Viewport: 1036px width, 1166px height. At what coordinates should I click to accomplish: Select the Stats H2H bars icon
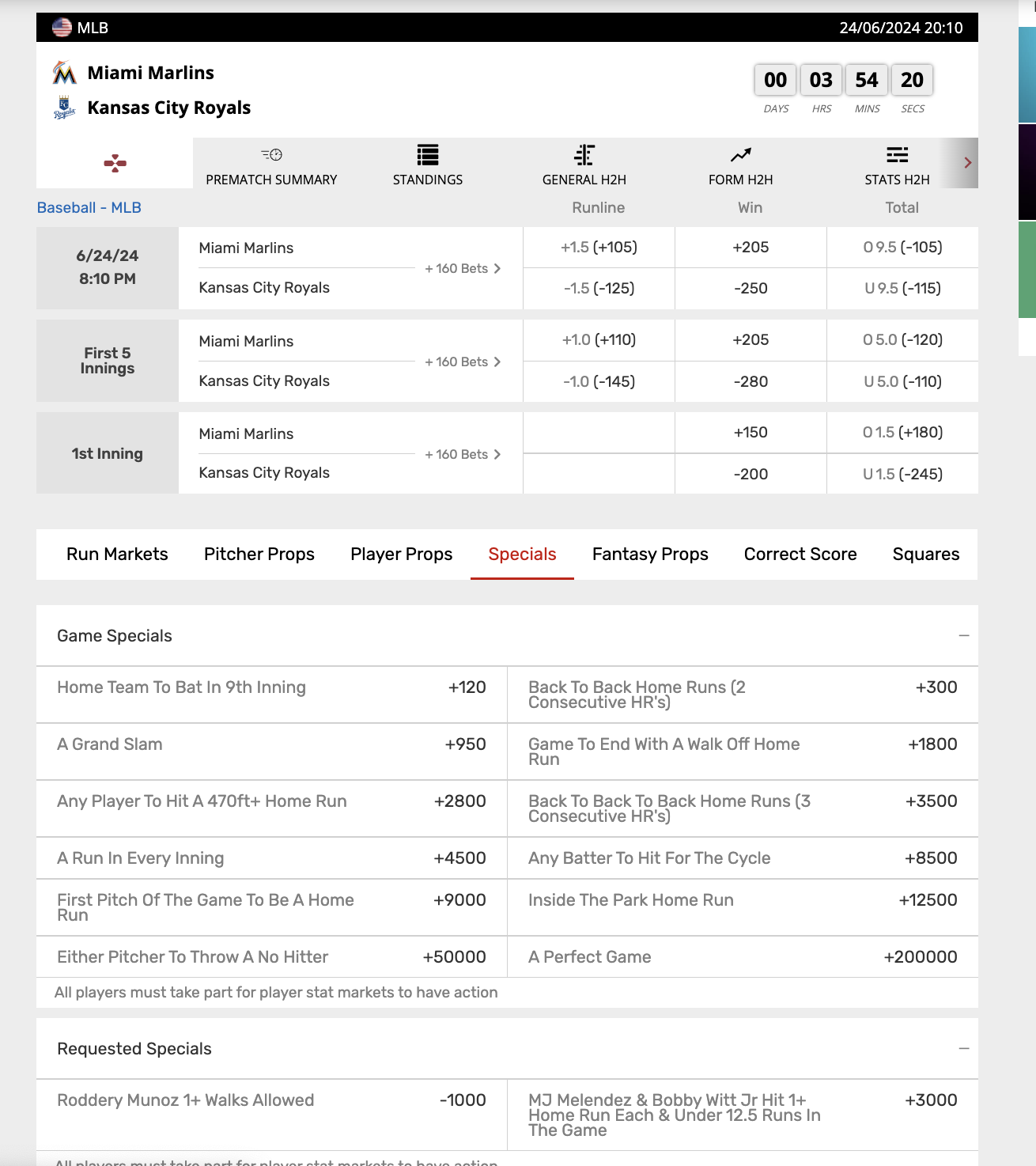click(897, 155)
